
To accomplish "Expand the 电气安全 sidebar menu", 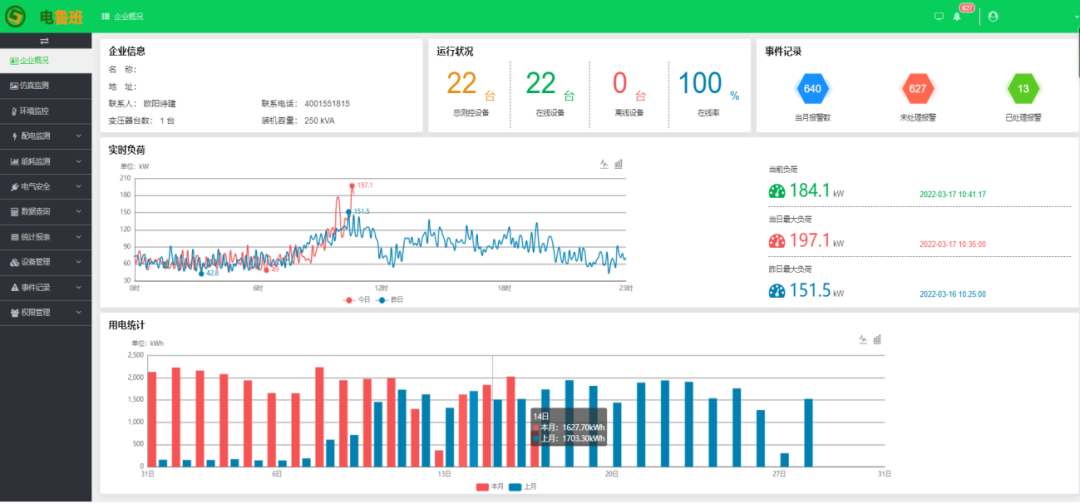I will click(44, 186).
